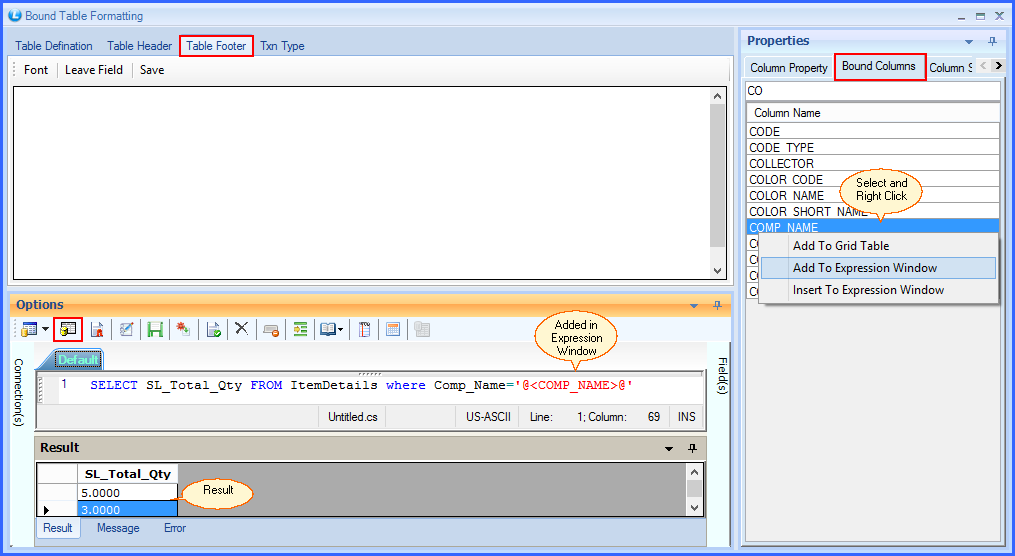Select the Table Footer tab
The width and height of the screenshot is (1015, 556).
coord(216,46)
